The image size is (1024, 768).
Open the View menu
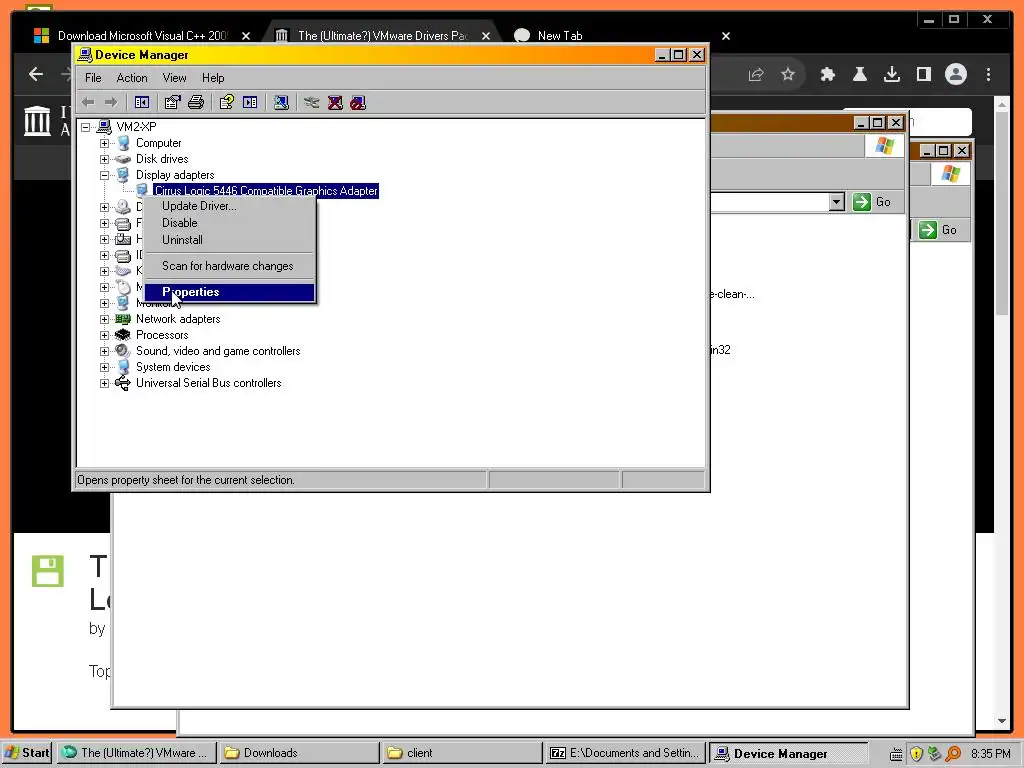pos(174,78)
